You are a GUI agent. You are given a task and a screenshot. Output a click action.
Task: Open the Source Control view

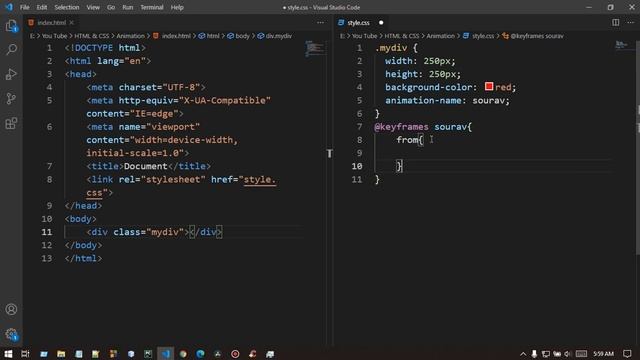(x=11, y=99)
